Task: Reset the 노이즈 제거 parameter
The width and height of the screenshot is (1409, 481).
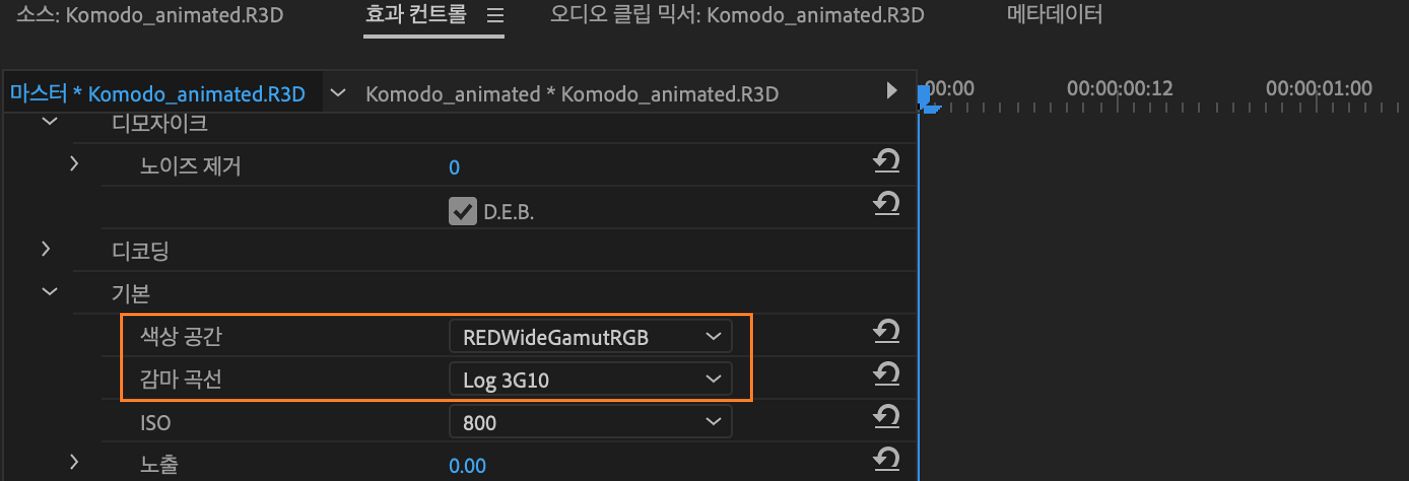Action: click(x=886, y=161)
